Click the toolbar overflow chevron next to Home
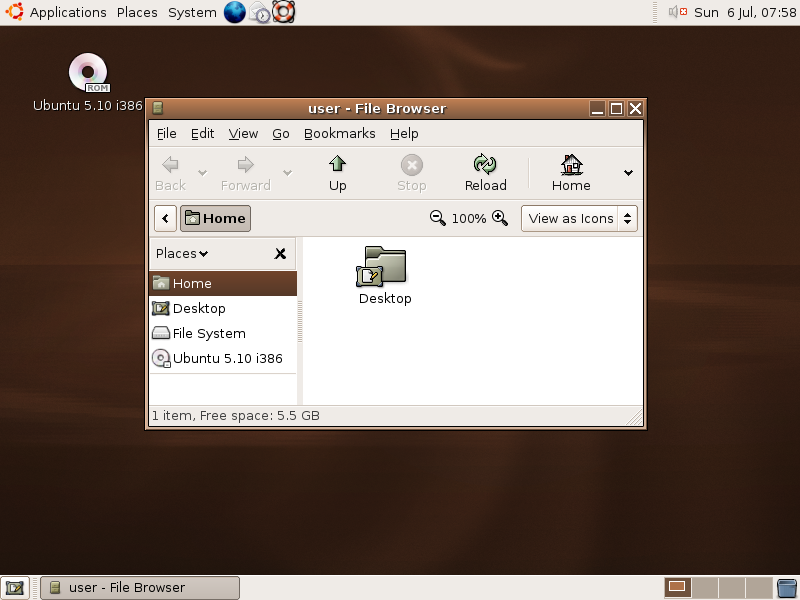The width and height of the screenshot is (800, 600). [x=627, y=171]
